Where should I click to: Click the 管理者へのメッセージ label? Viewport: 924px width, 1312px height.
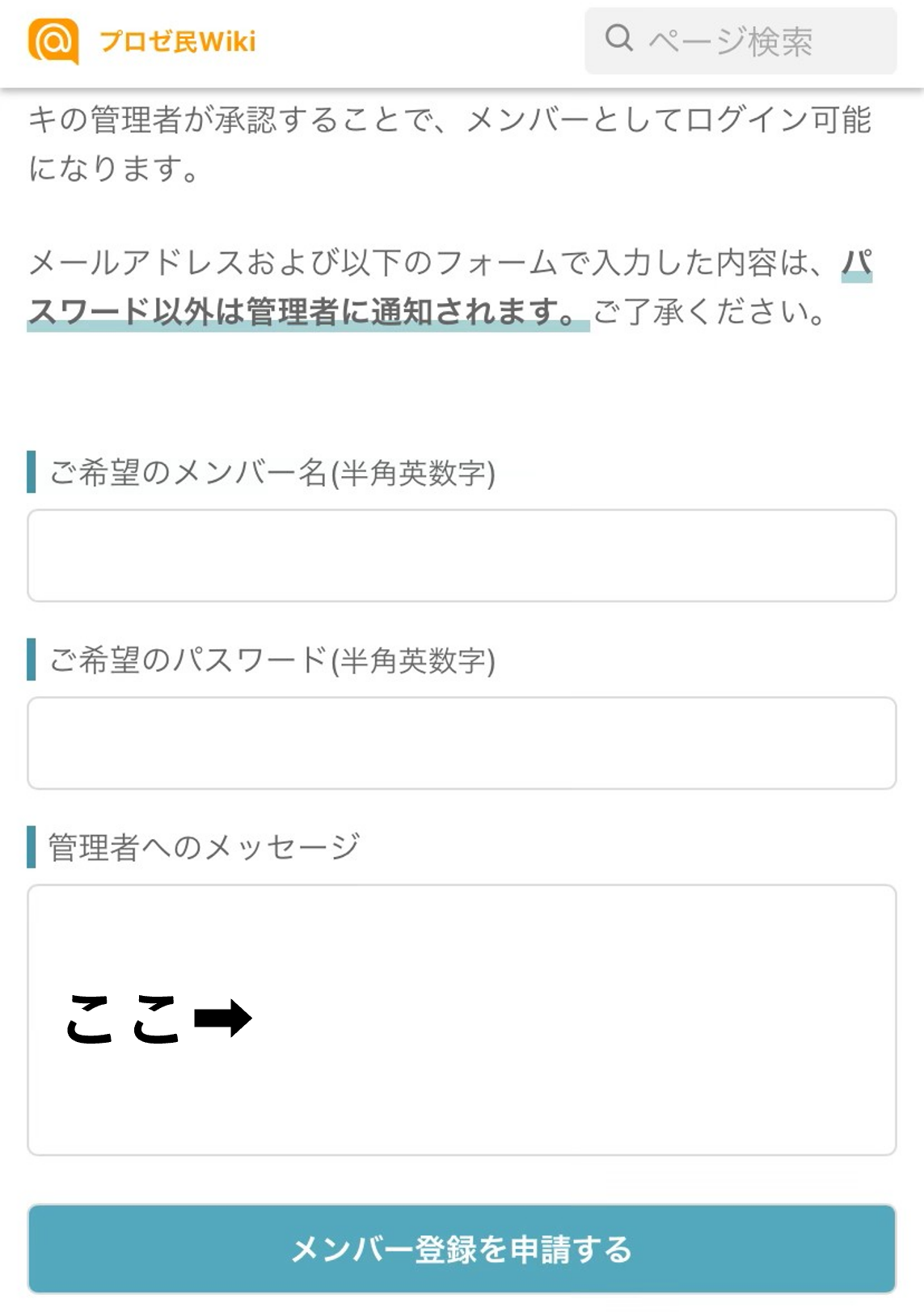[x=205, y=847]
